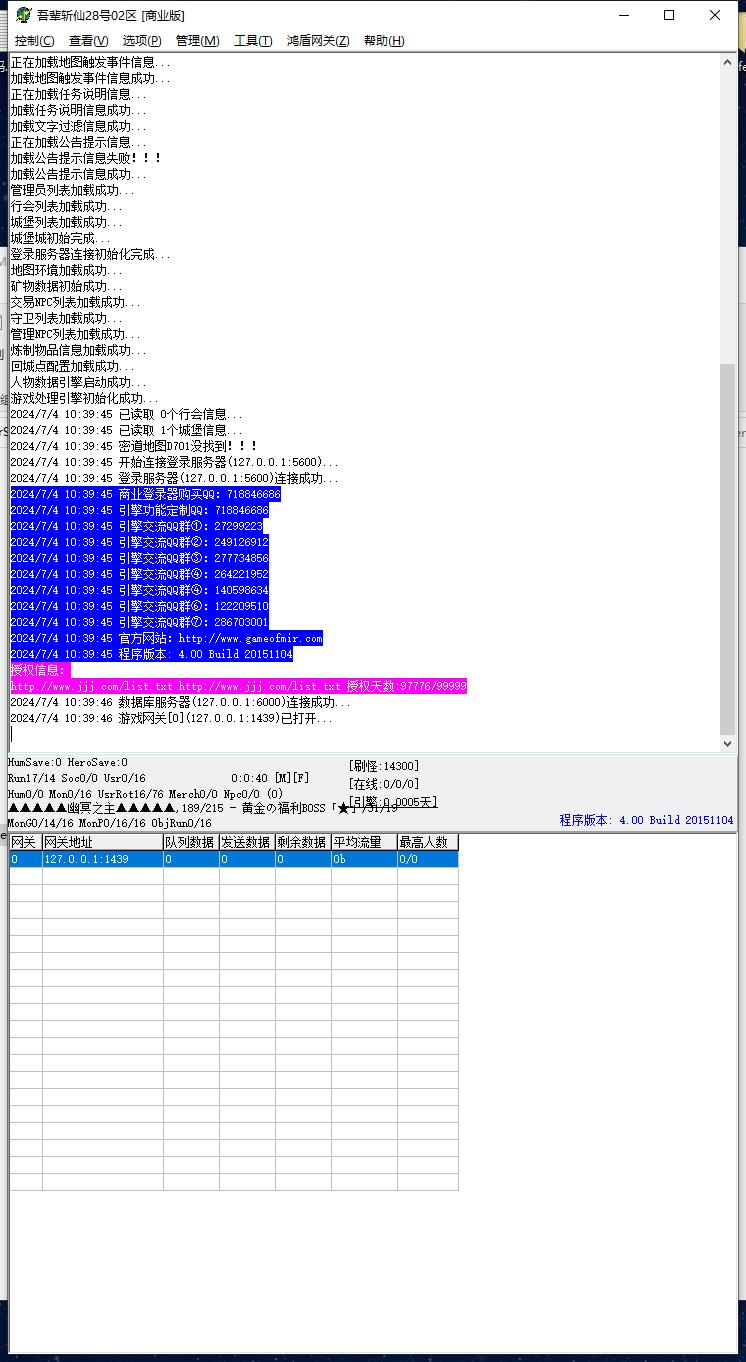This screenshot has width=746, height=1362.
Task: Open the 帮助(H) menu
Action: 384,41
